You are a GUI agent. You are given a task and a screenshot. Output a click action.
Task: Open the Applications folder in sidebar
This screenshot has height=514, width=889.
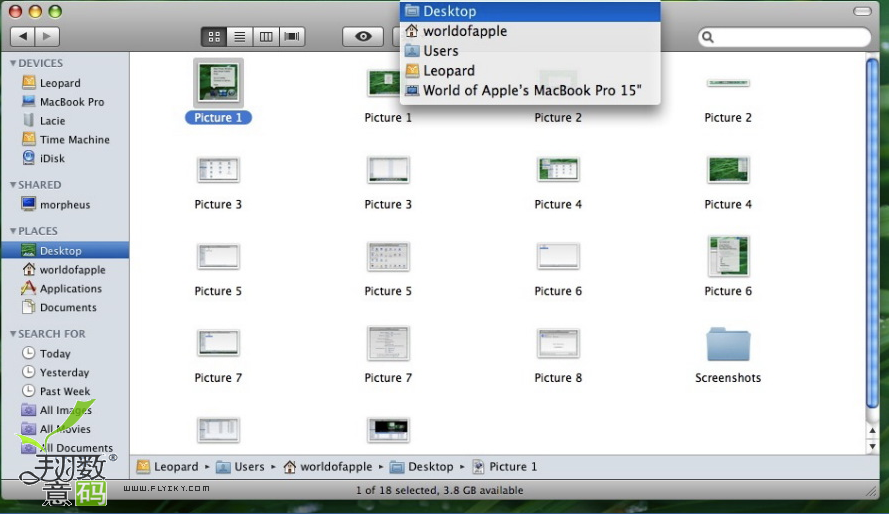click(x=70, y=289)
